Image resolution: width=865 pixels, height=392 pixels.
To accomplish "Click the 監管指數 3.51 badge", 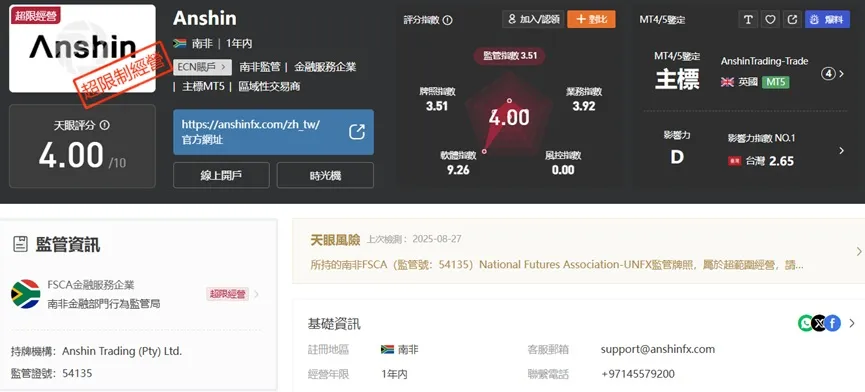I will coord(510,56).
